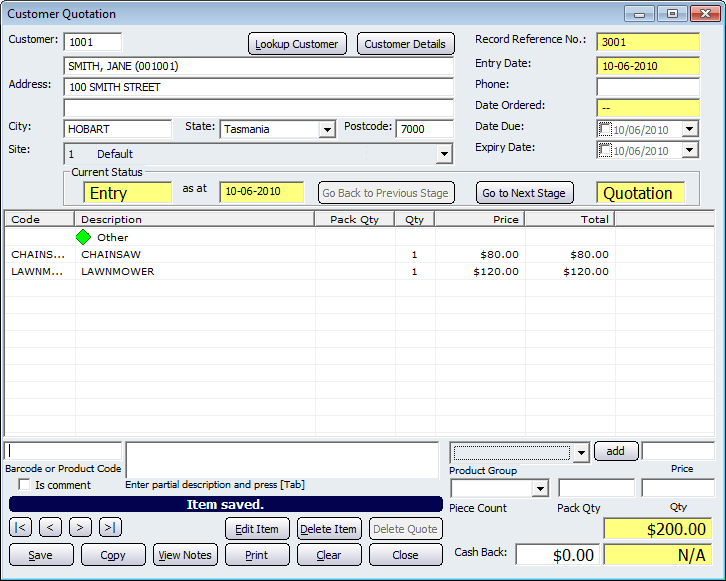Click the Pack Qty input field
This screenshot has width=726, height=581.
pyautogui.click(x=596, y=488)
